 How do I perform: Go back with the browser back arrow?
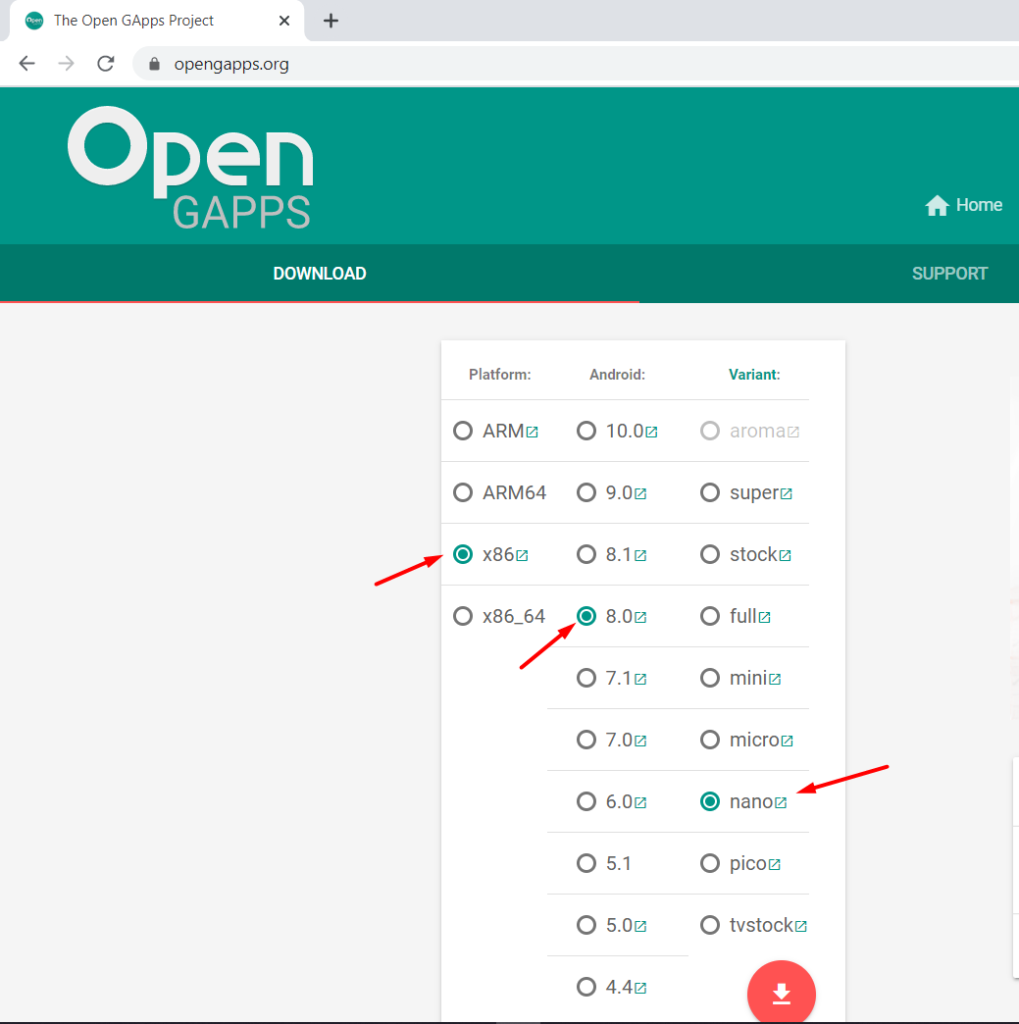pos(27,63)
